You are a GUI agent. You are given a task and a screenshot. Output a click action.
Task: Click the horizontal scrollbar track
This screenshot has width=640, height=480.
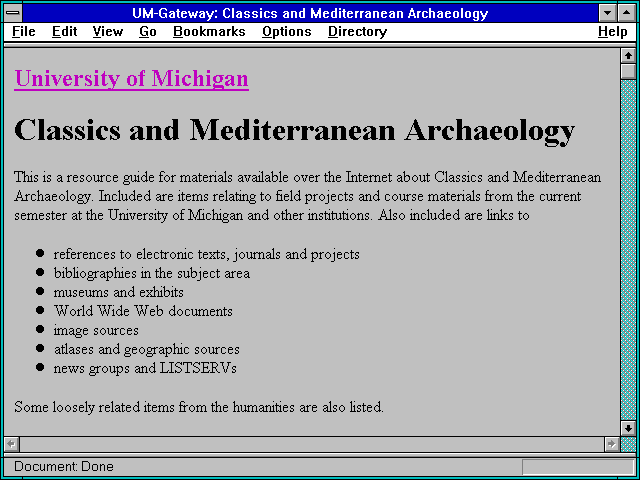(x=311, y=444)
